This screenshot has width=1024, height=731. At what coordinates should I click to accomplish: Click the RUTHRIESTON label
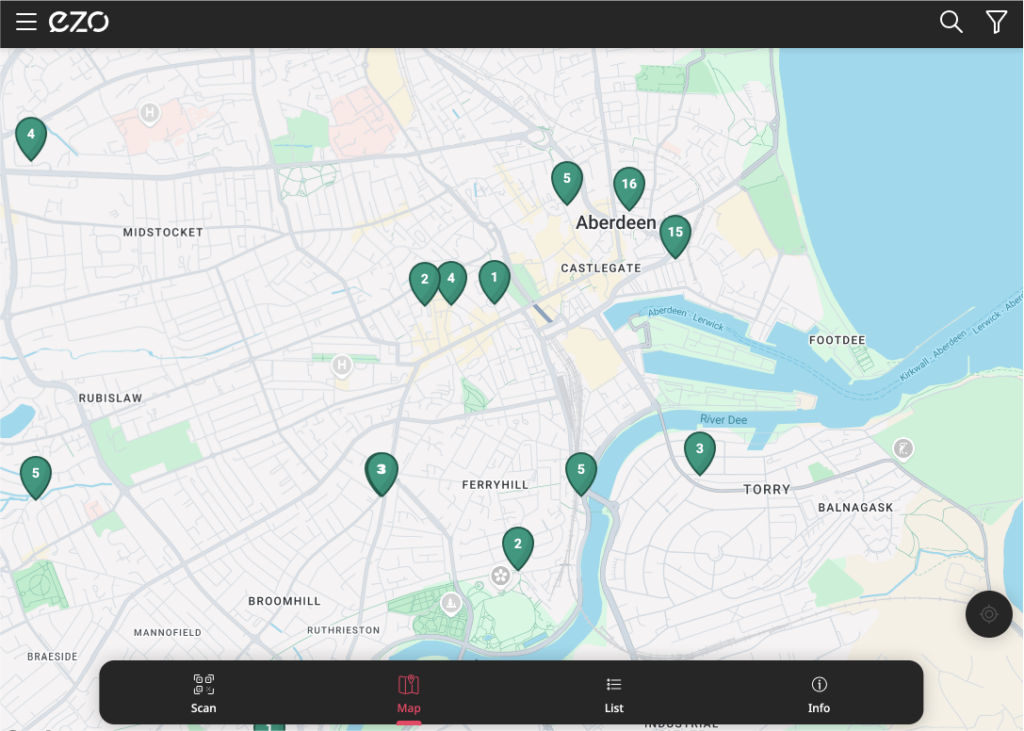click(x=344, y=630)
